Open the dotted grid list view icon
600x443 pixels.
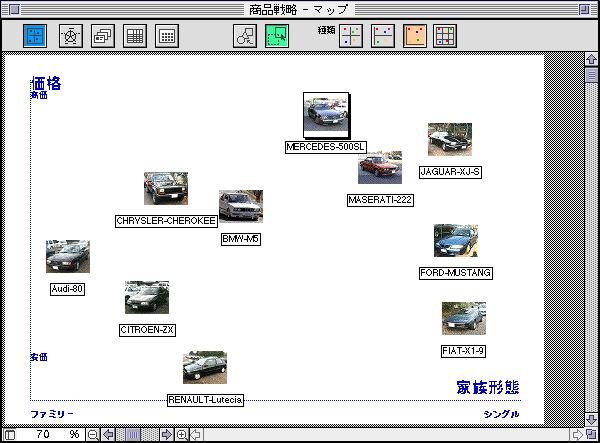(x=167, y=36)
